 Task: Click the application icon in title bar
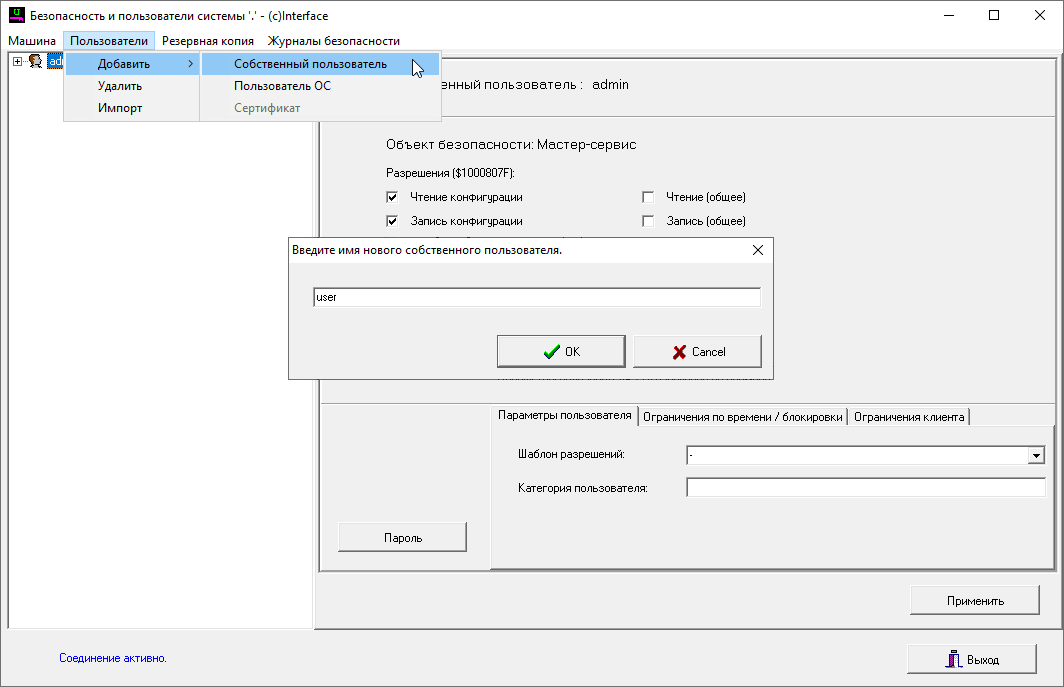tap(16, 16)
